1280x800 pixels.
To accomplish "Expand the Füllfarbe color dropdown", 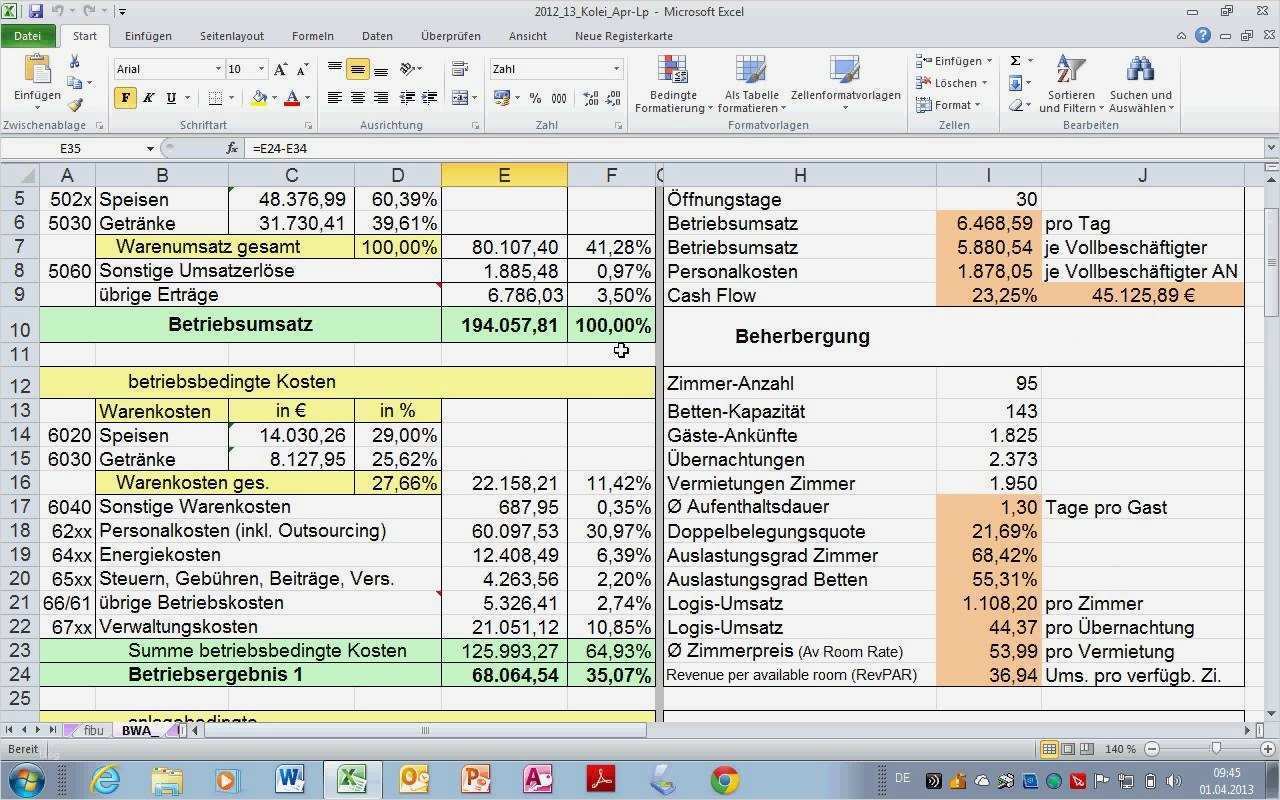I will (x=275, y=98).
